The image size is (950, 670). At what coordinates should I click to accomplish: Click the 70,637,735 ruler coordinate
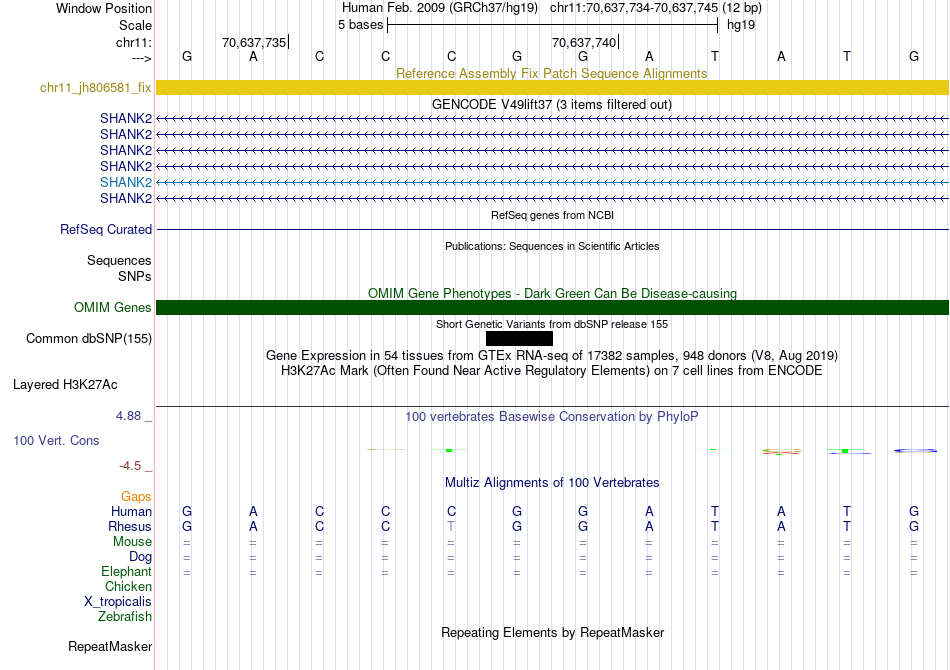(x=254, y=42)
